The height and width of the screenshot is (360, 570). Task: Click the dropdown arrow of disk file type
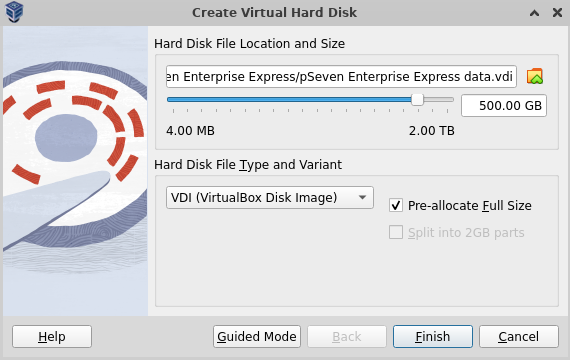[x=362, y=197]
